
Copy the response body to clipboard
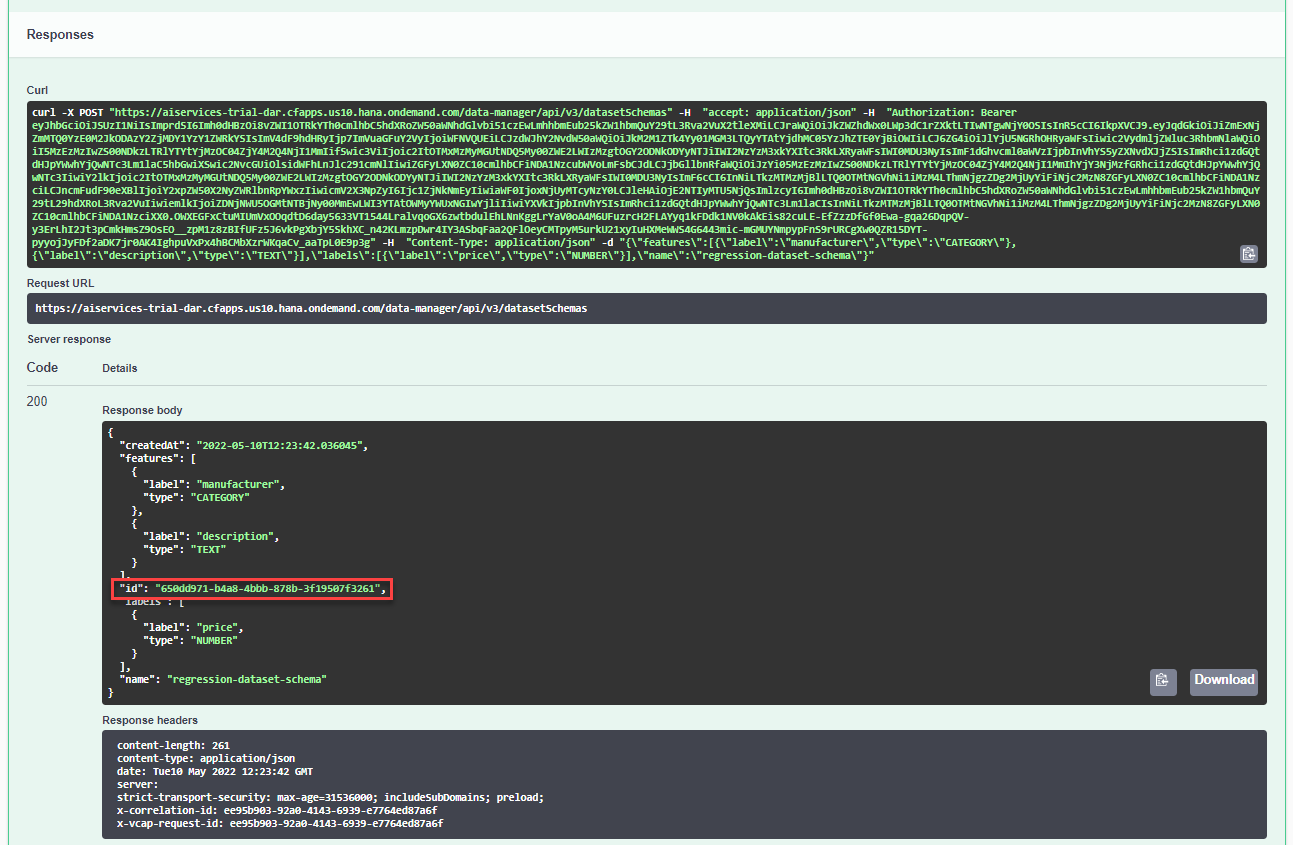(1162, 681)
